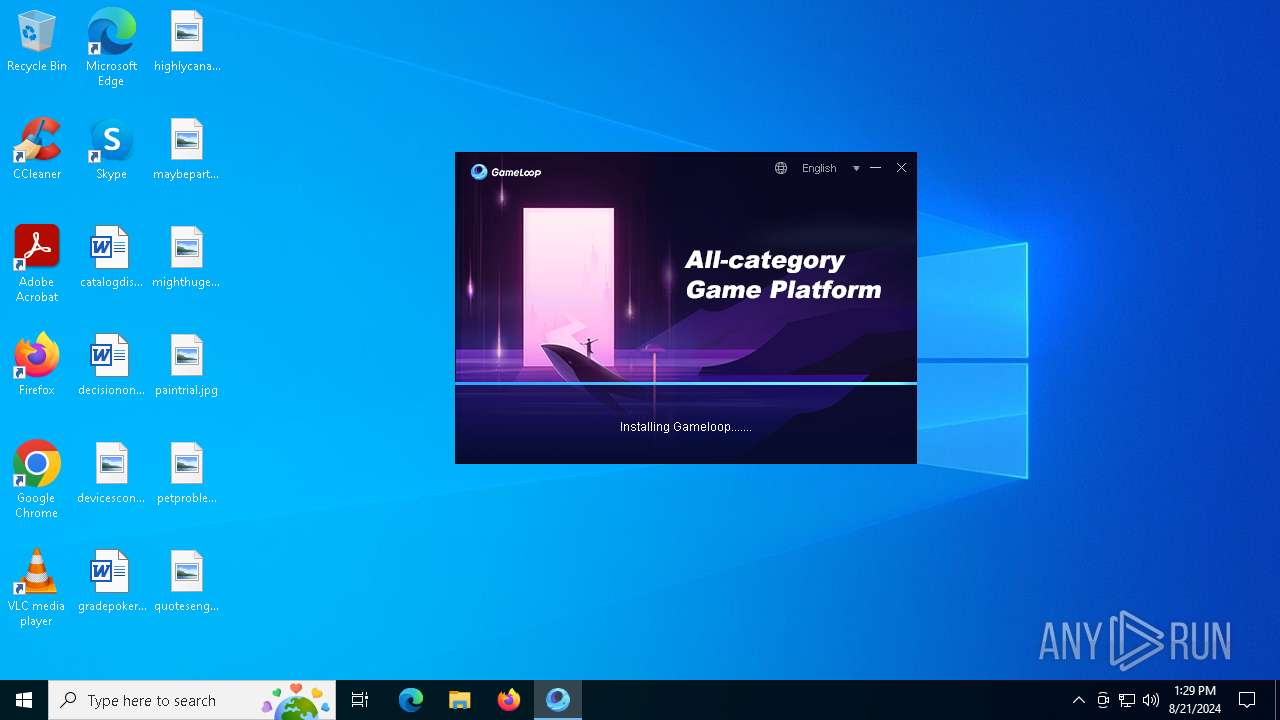
Task: Click the All-category Game Platform banner
Action: tap(783, 275)
